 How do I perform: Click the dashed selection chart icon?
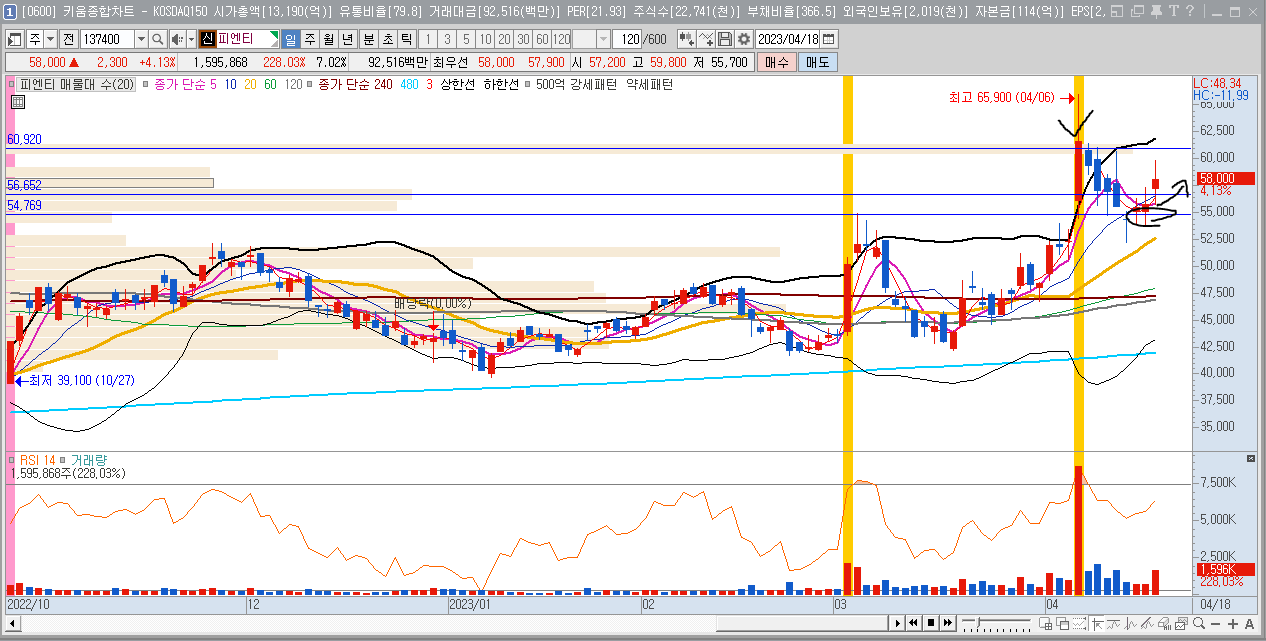coord(1079,624)
